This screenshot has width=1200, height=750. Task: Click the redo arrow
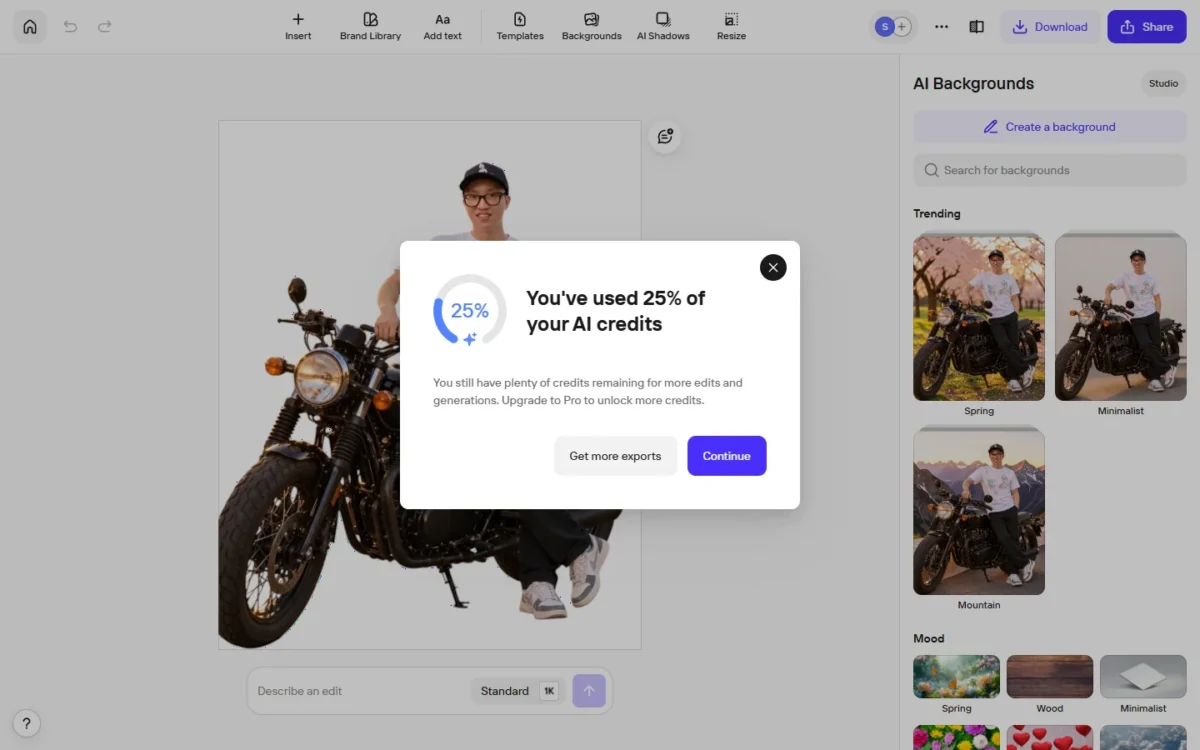105,27
